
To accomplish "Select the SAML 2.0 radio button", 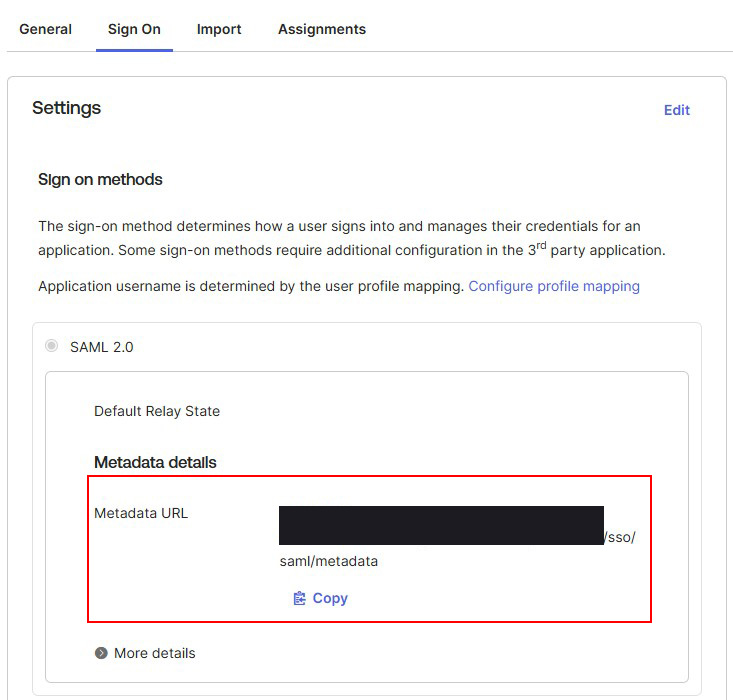I will 52,346.
